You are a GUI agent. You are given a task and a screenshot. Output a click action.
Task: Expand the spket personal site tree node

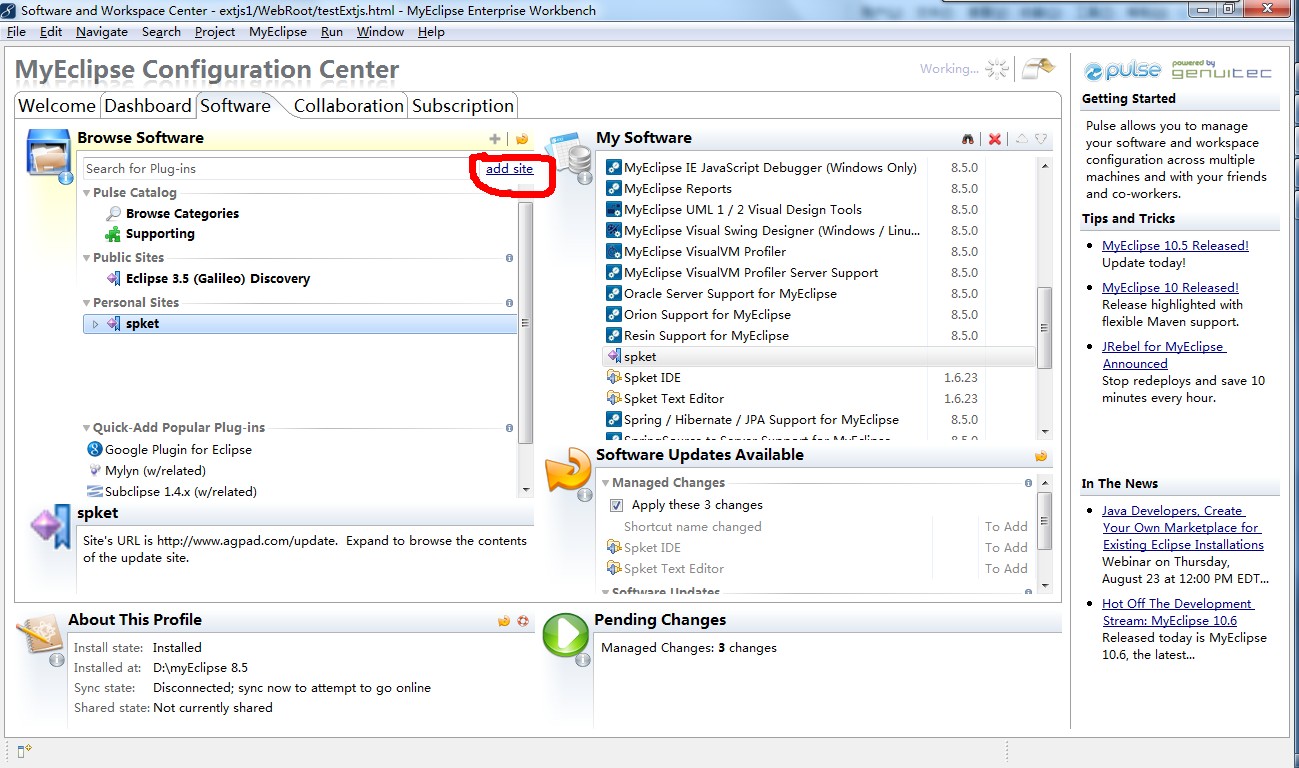point(96,324)
